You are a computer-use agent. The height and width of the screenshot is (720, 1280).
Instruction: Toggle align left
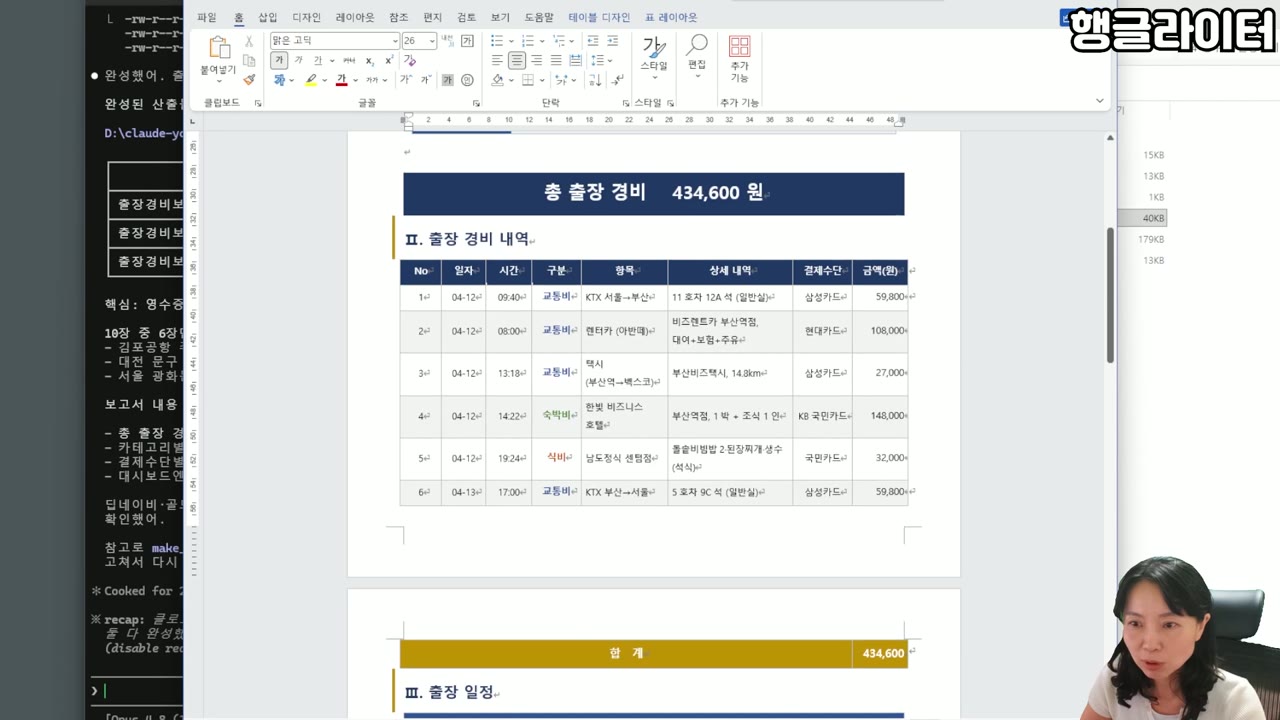[496, 60]
